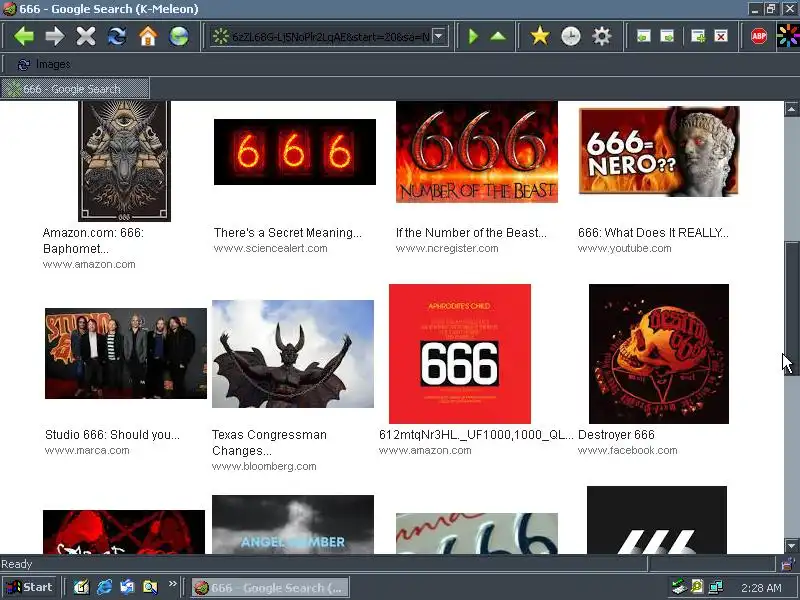
Task: Click the Images bookmark in links bar
Action: 44,64
